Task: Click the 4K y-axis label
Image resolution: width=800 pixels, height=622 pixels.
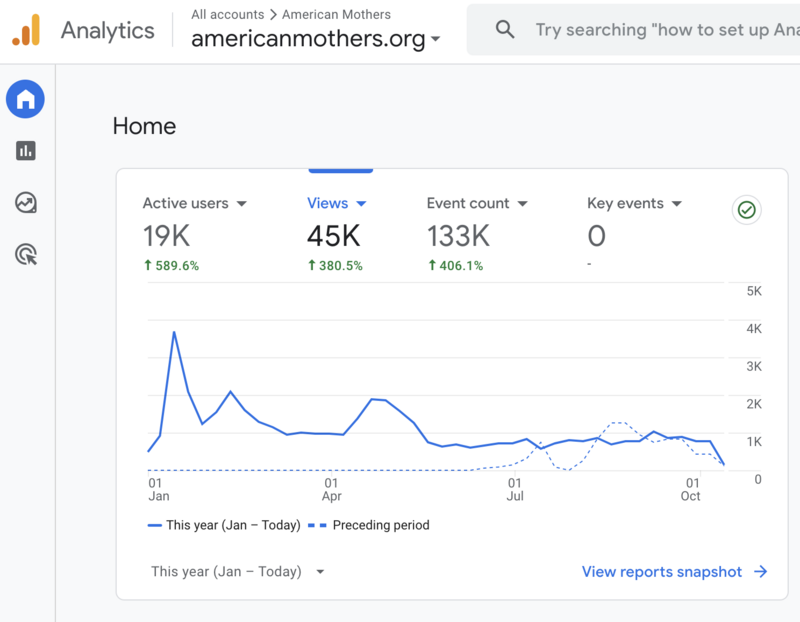Action: (x=754, y=329)
